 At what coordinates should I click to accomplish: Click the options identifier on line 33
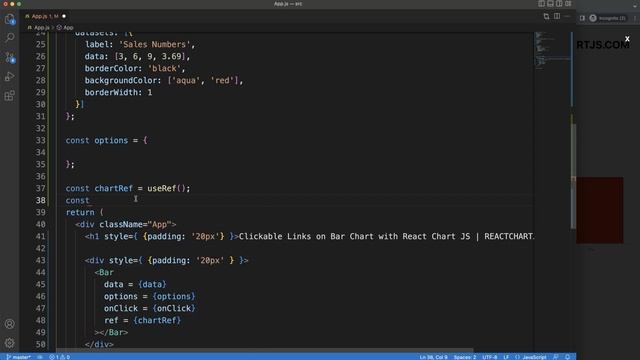pyautogui.click(x=111, y=140)
